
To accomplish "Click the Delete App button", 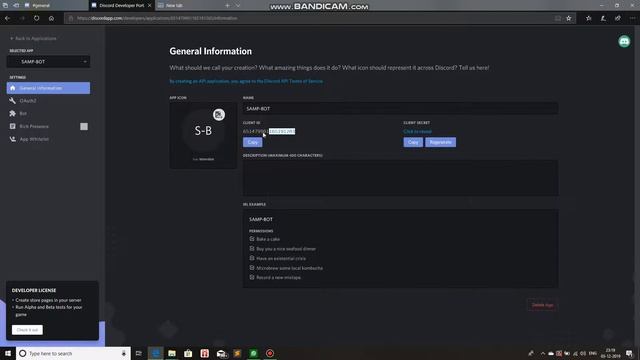I will [x=542, y=305].
